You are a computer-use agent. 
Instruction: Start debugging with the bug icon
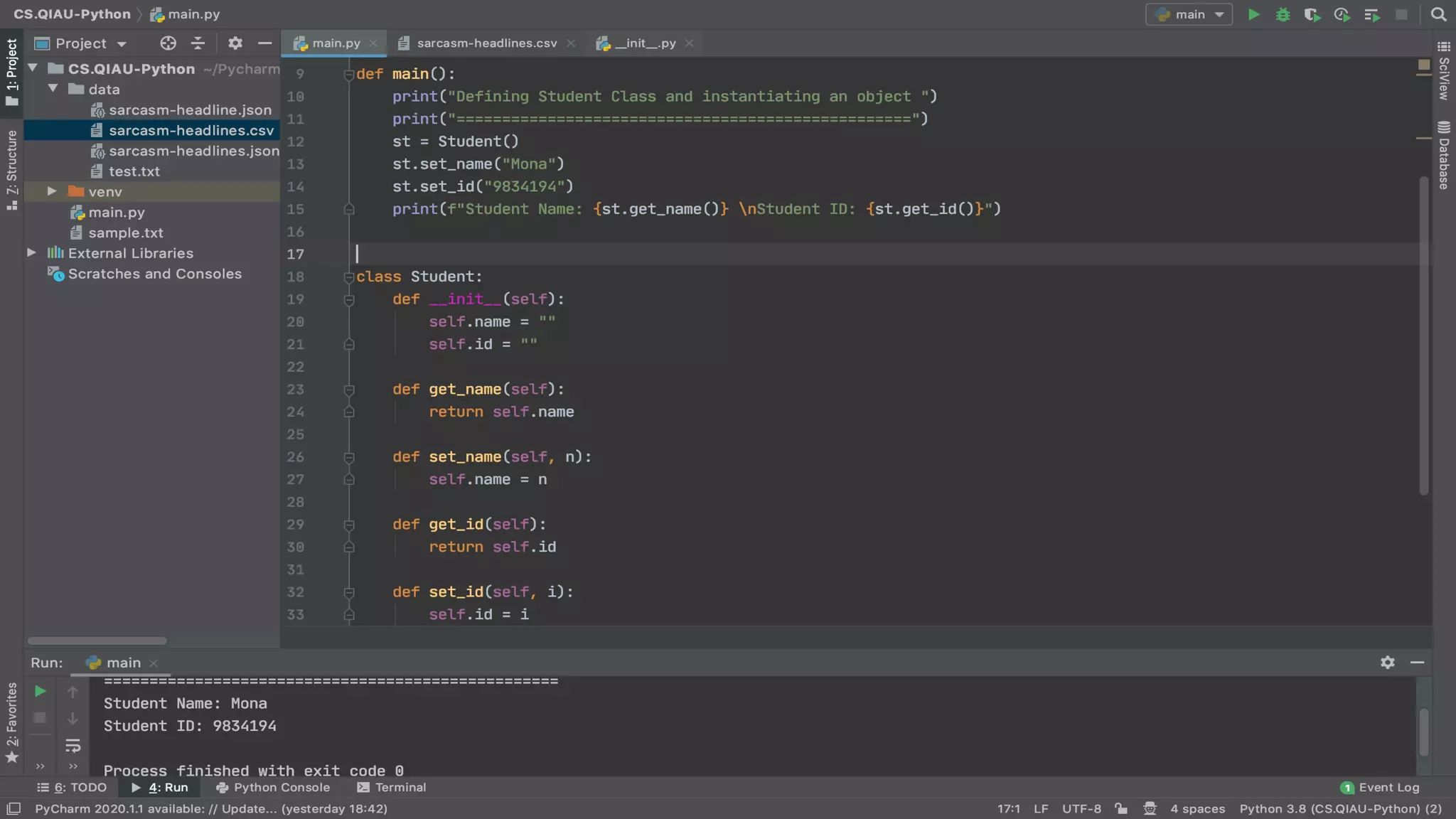[1283, 14]
